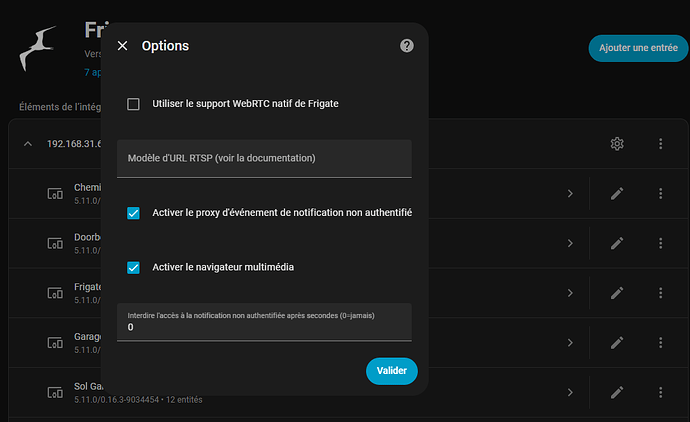Expand Doorbell row with right chevron
690x422 pixels.
pos(570,243)
